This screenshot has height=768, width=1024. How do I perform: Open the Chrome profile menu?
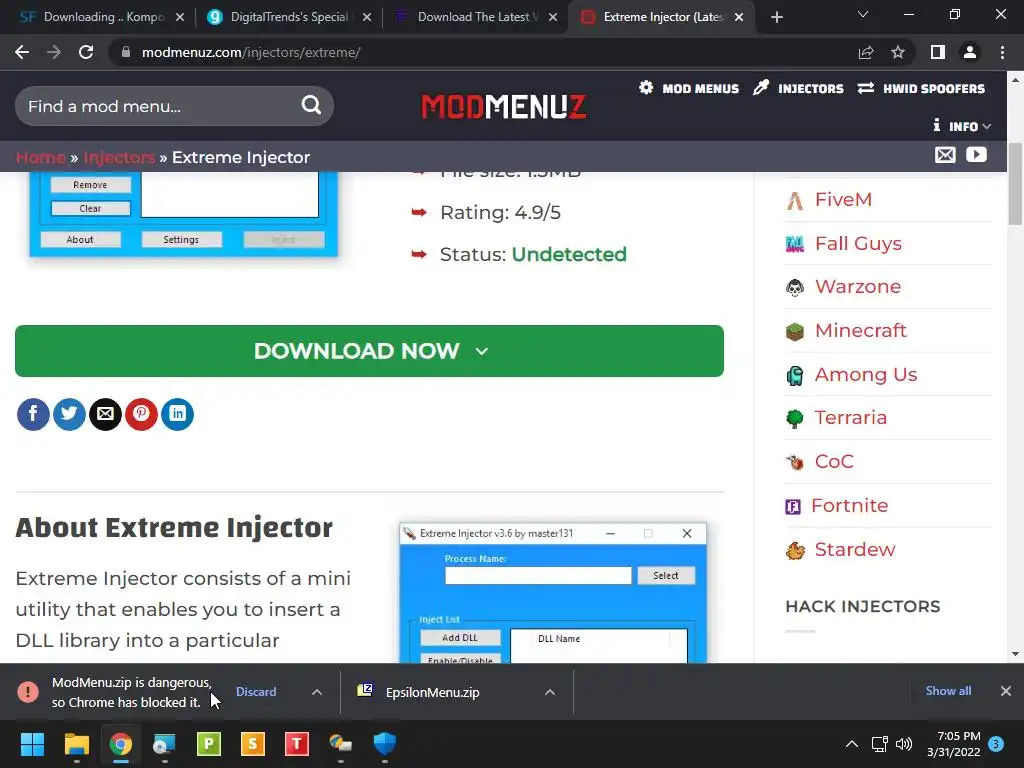coord(970,52)
